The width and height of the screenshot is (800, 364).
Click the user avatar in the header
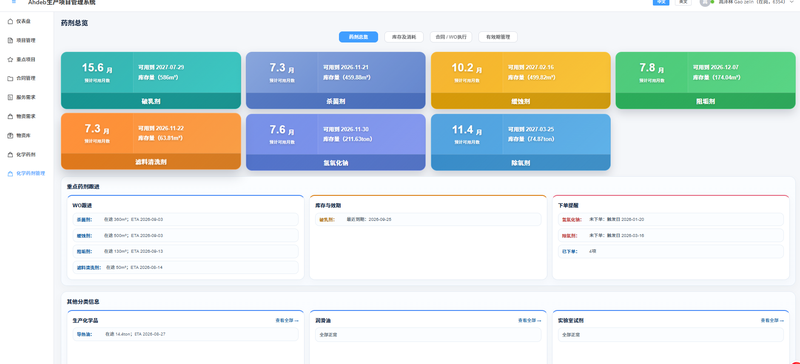click(705, 3)
